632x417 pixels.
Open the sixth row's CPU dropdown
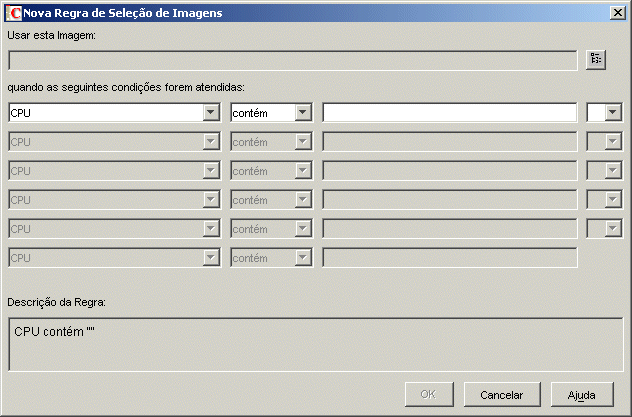coord(211,258)
